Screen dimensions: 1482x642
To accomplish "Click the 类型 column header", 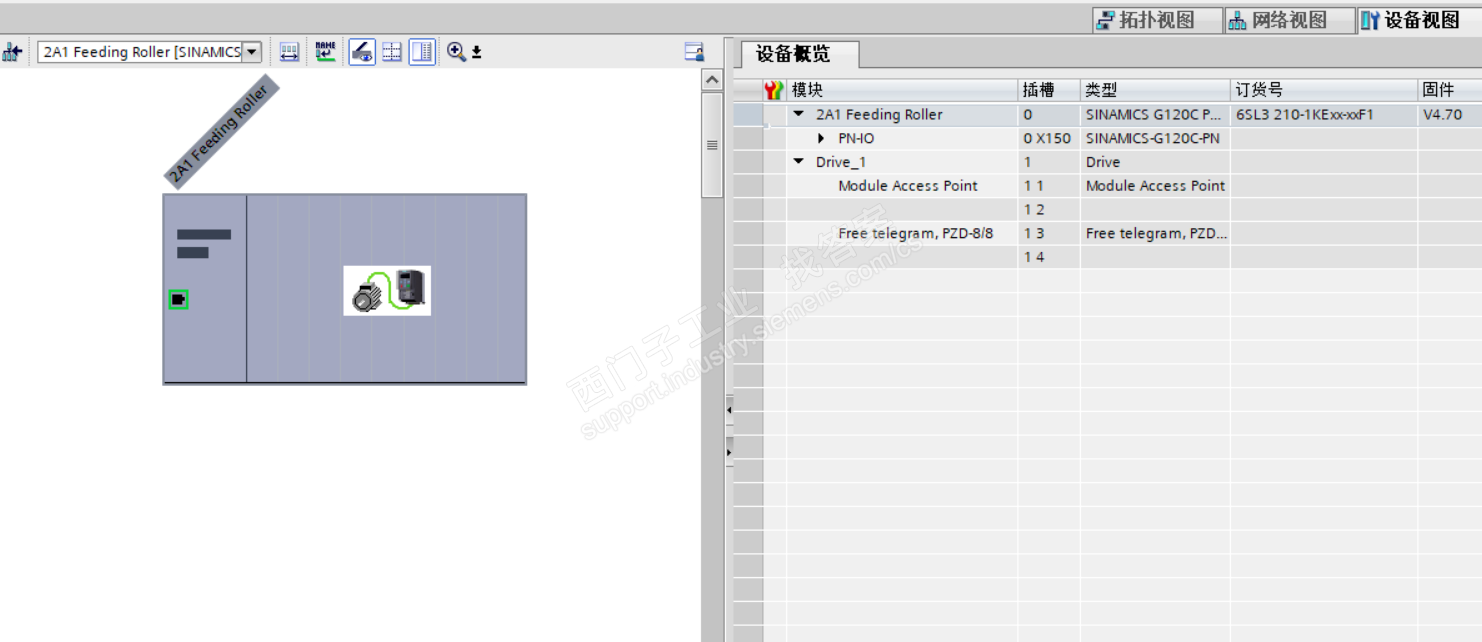I will tap(1155, 90).
